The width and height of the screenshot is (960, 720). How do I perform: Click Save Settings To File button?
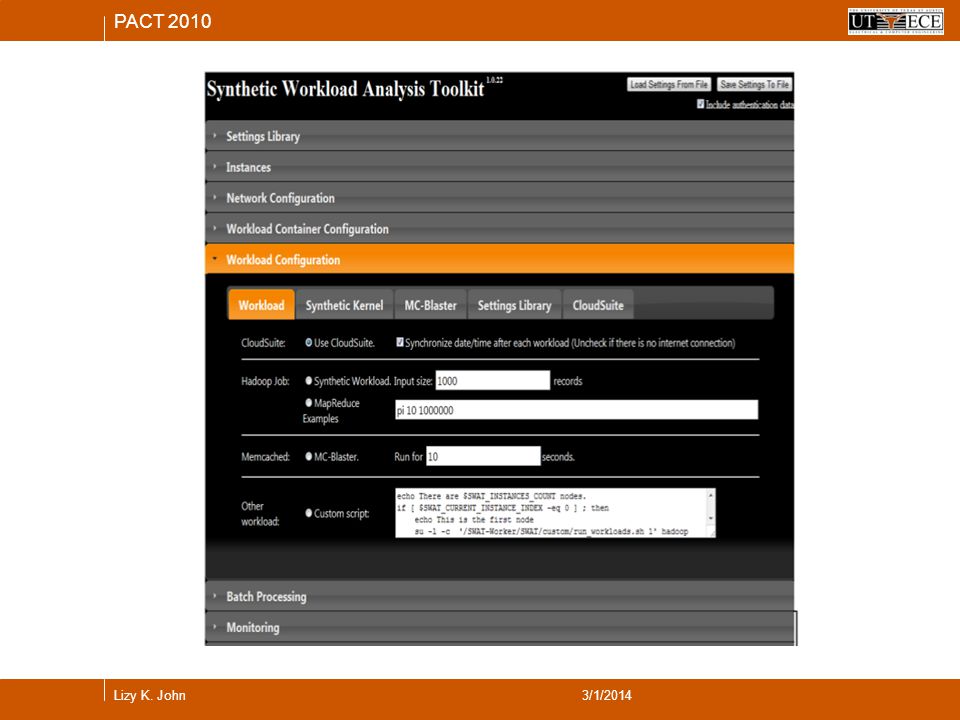coord(754,84)
